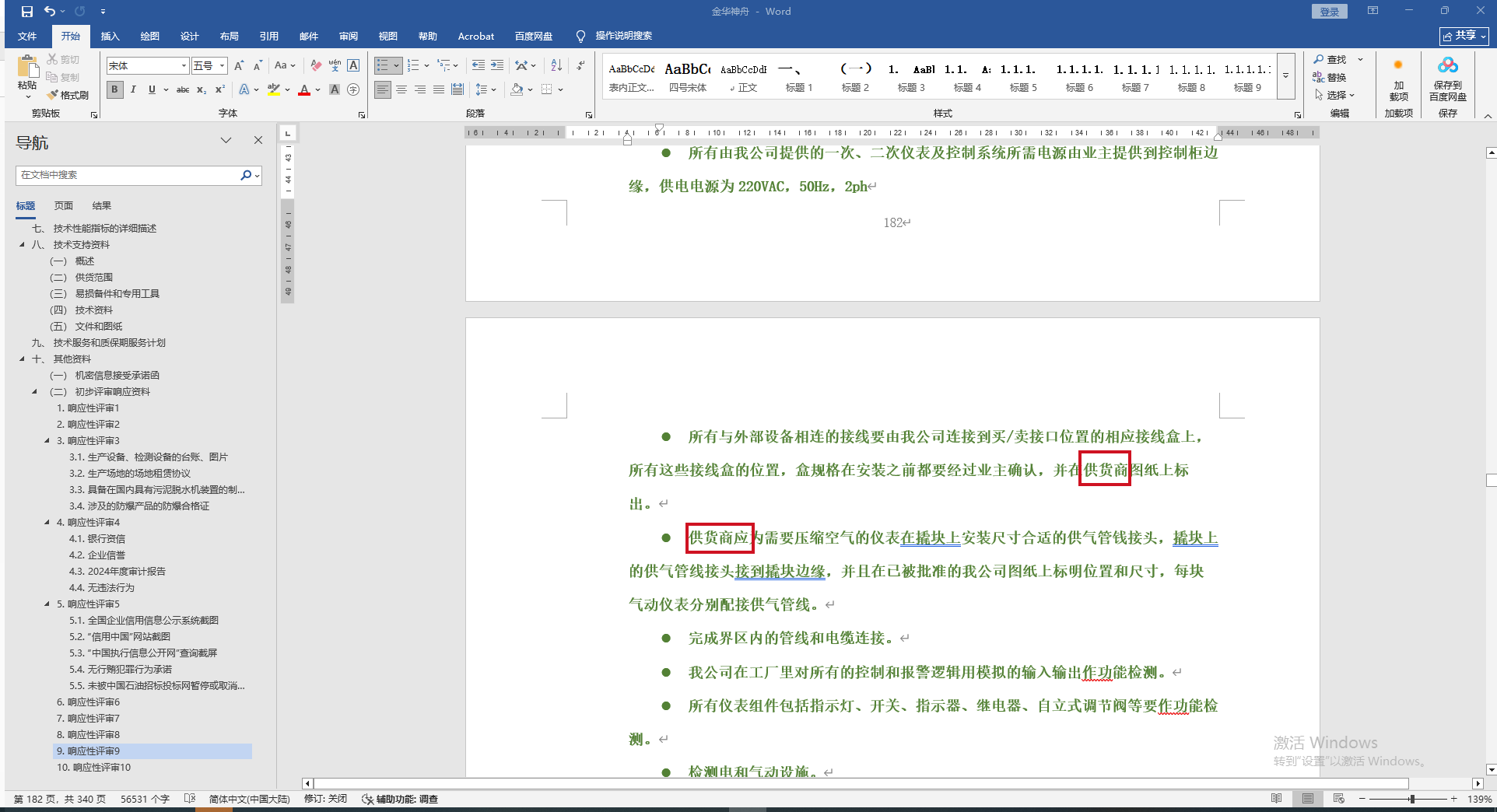Click the paragraph shading paint bucket icon

(517, 89)
